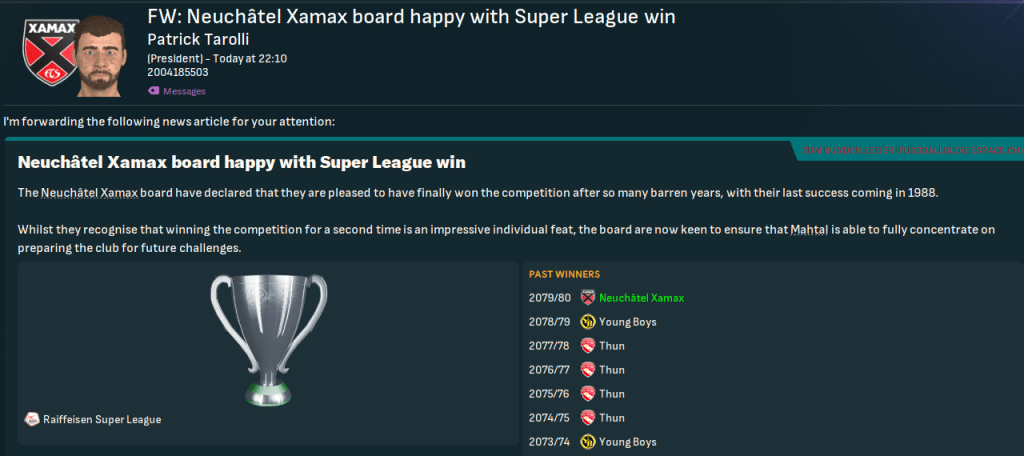The image size is (1024, 456).
Task: Click the Patrick Tarolli sender name
Action: pos(195,39)
